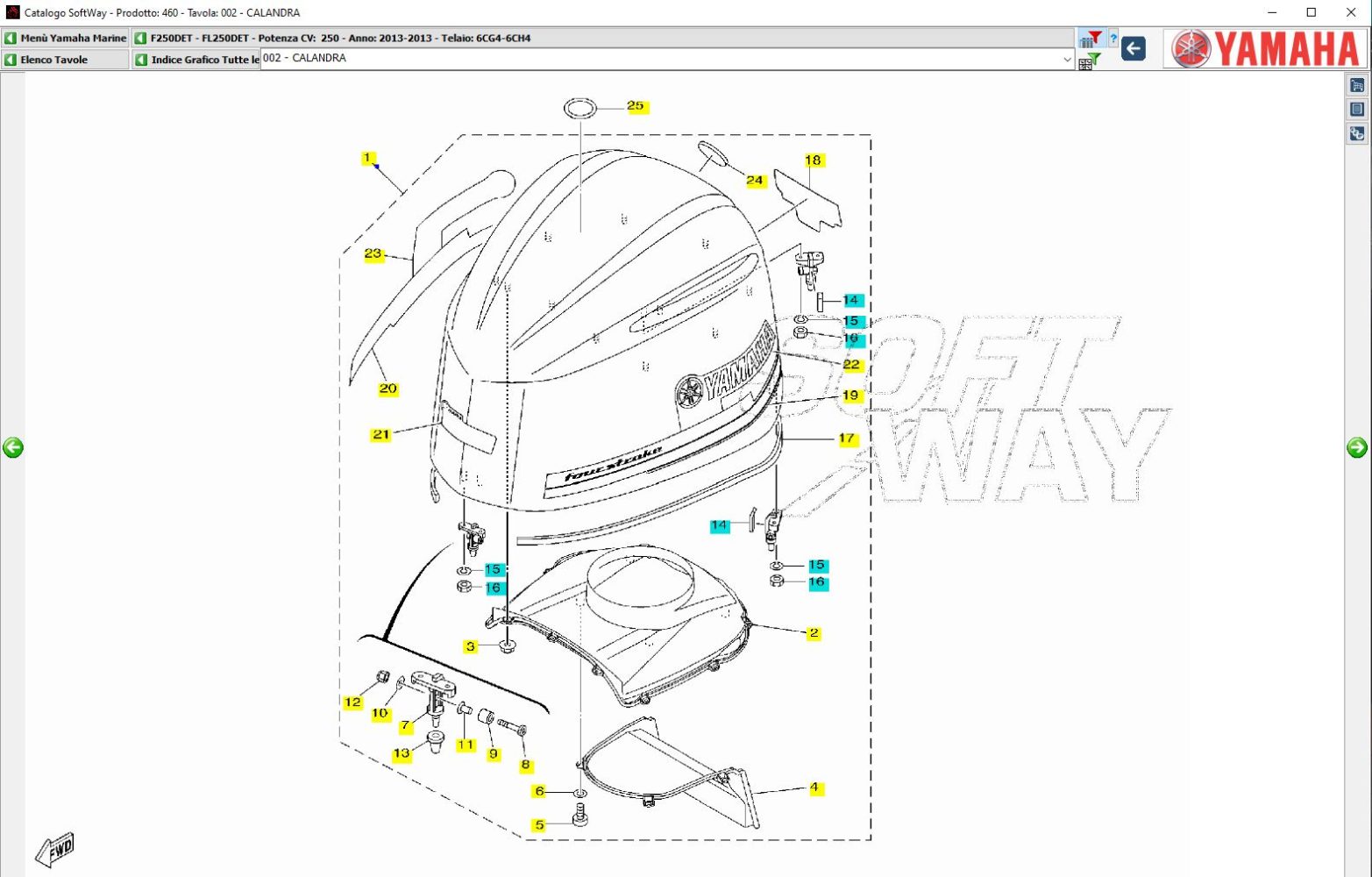Select part number 6 in the diagram

click(x=539, y=791)
